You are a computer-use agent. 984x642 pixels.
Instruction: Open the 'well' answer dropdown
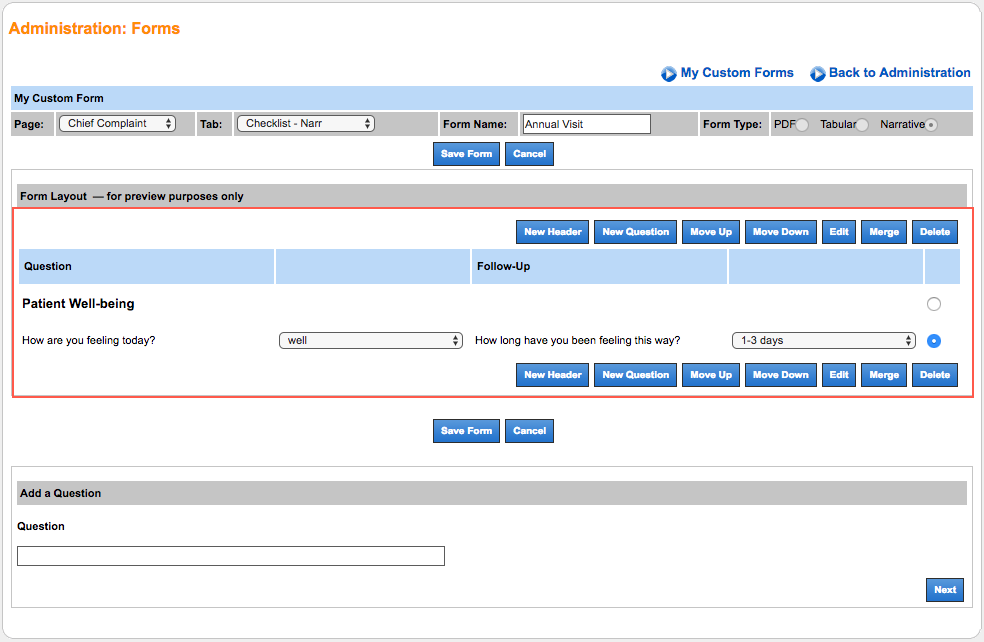(x=371, y=340)
